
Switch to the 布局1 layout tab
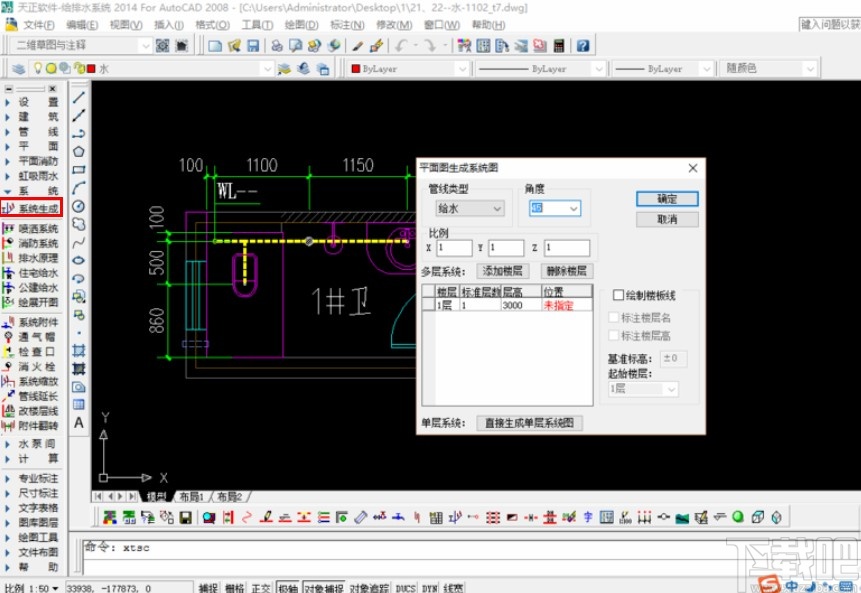coord(190,496)
